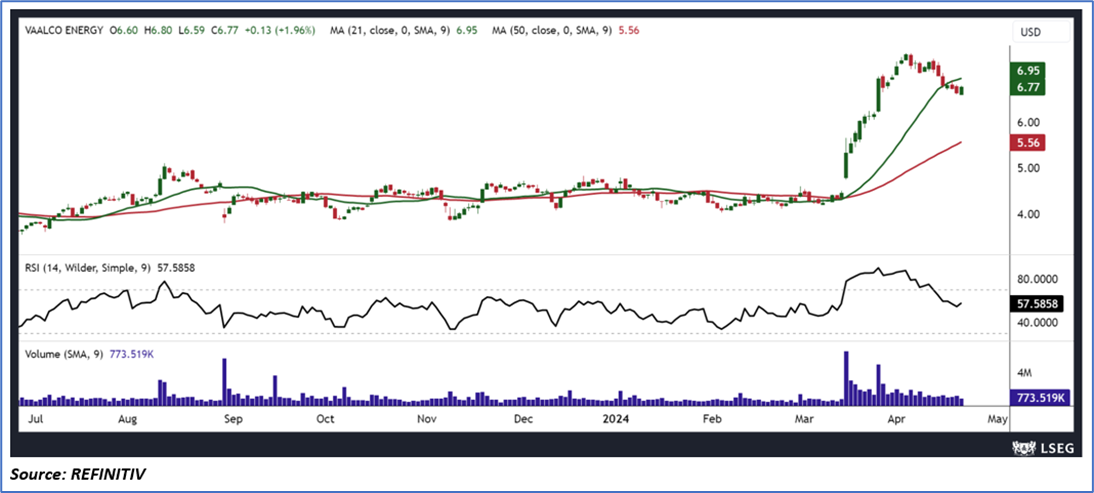Click the 5.00 price axis tick
This screenshot has height=493, width=1094.
tap(1029, 168)
